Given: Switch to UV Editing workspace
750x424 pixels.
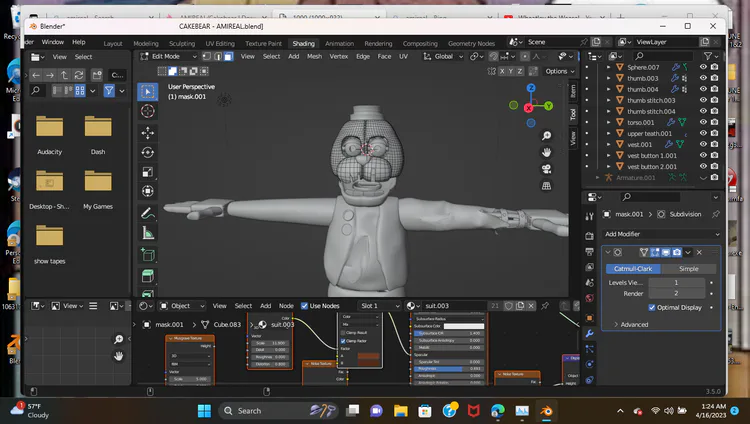Looking at the screenshot, I should (x=220, y=44).
